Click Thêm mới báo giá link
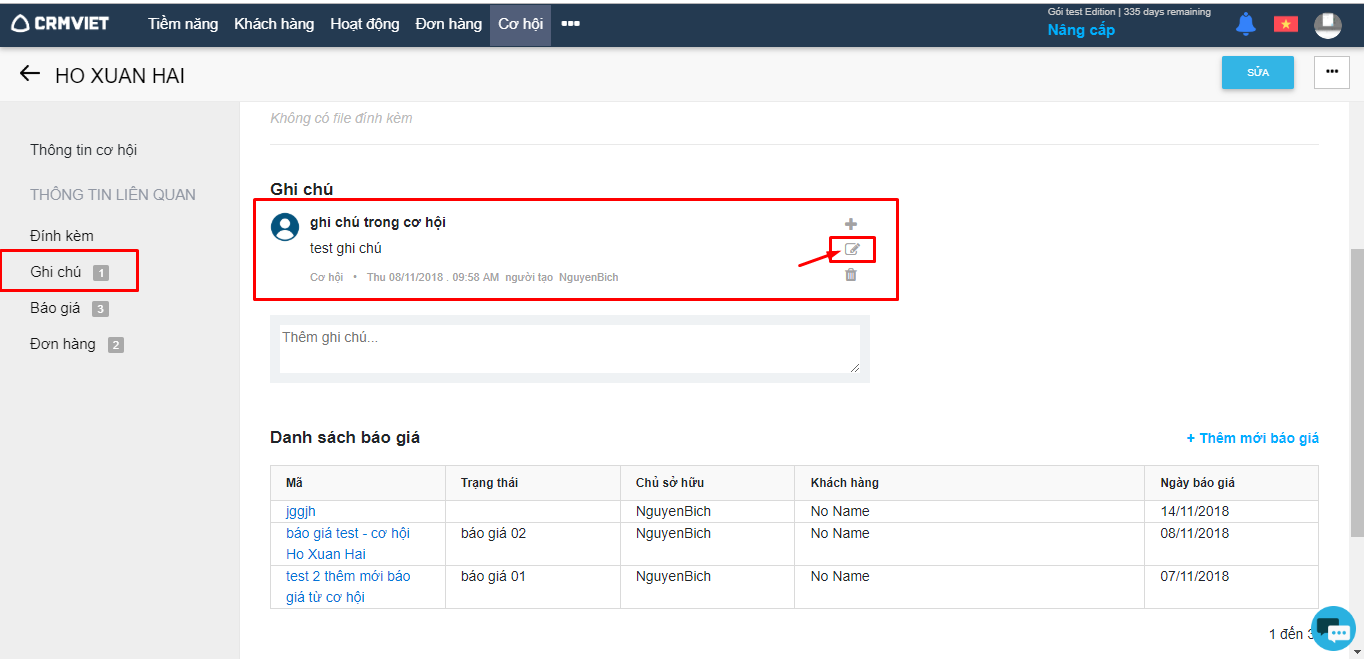This screenshot has width=1364, height=659. click(x=1252, y=438)
